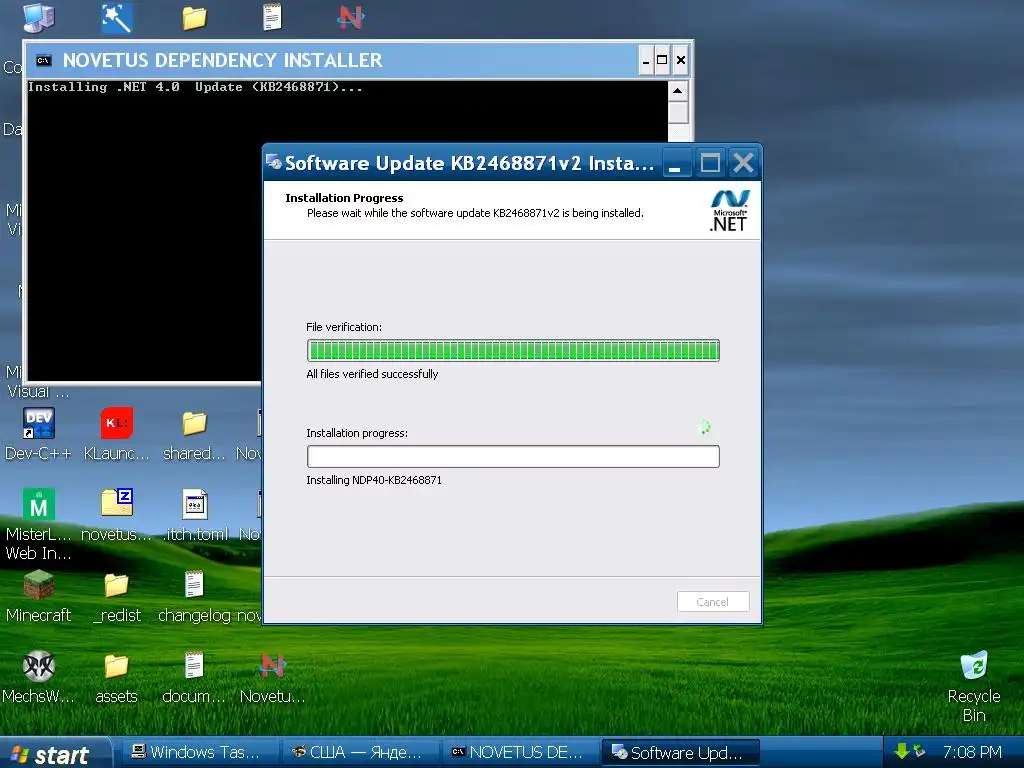This screenshot has width=1024, height=768.
Task: Switch to США — Яндекс browser taskbar item
Action: 358,752
